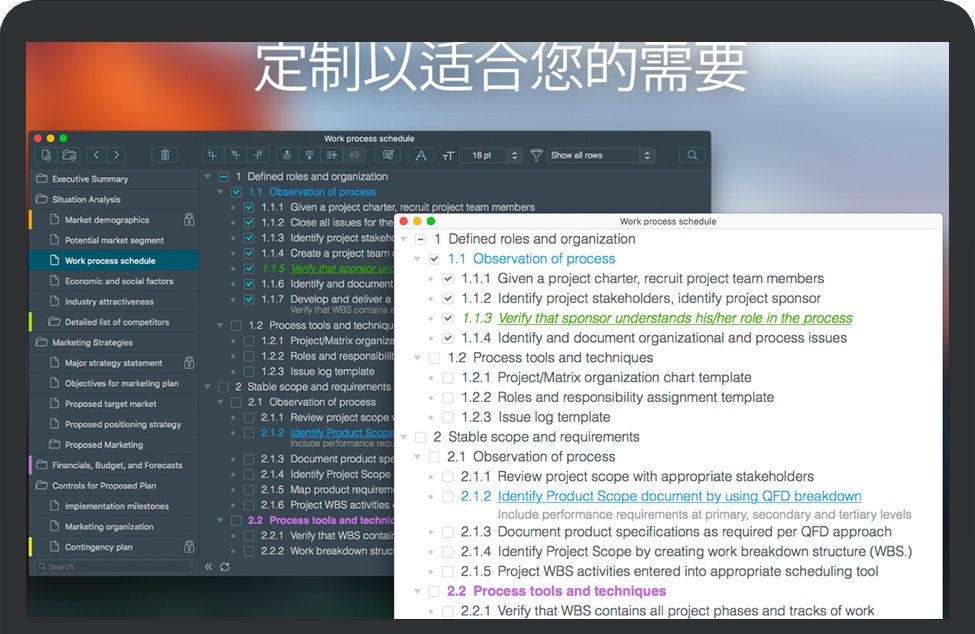Screen dimensions: 975x634
Task: Check row 2.1.3 Document product specifications
Action: [x=448, y=531]
